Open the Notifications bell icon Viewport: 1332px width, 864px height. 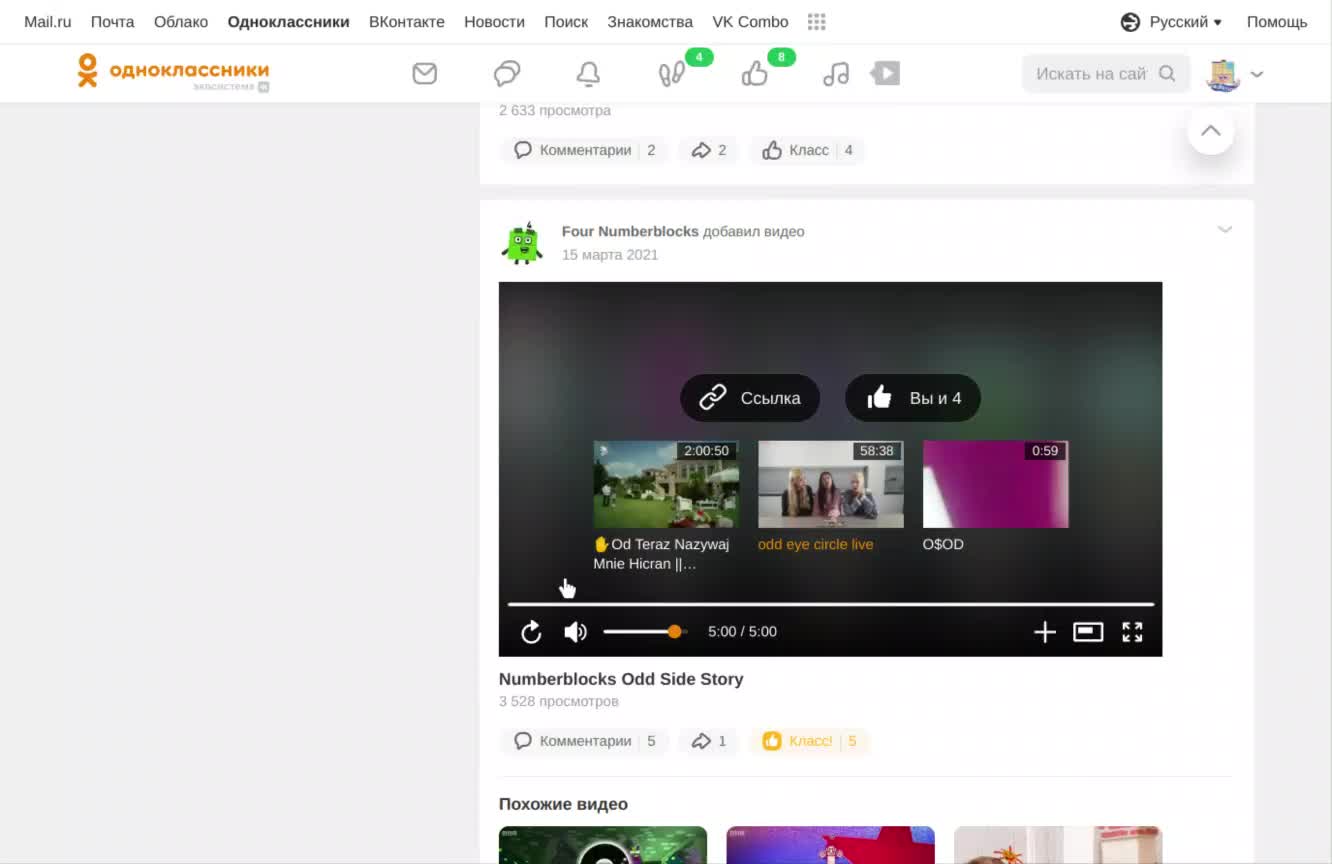click(589, 73)
